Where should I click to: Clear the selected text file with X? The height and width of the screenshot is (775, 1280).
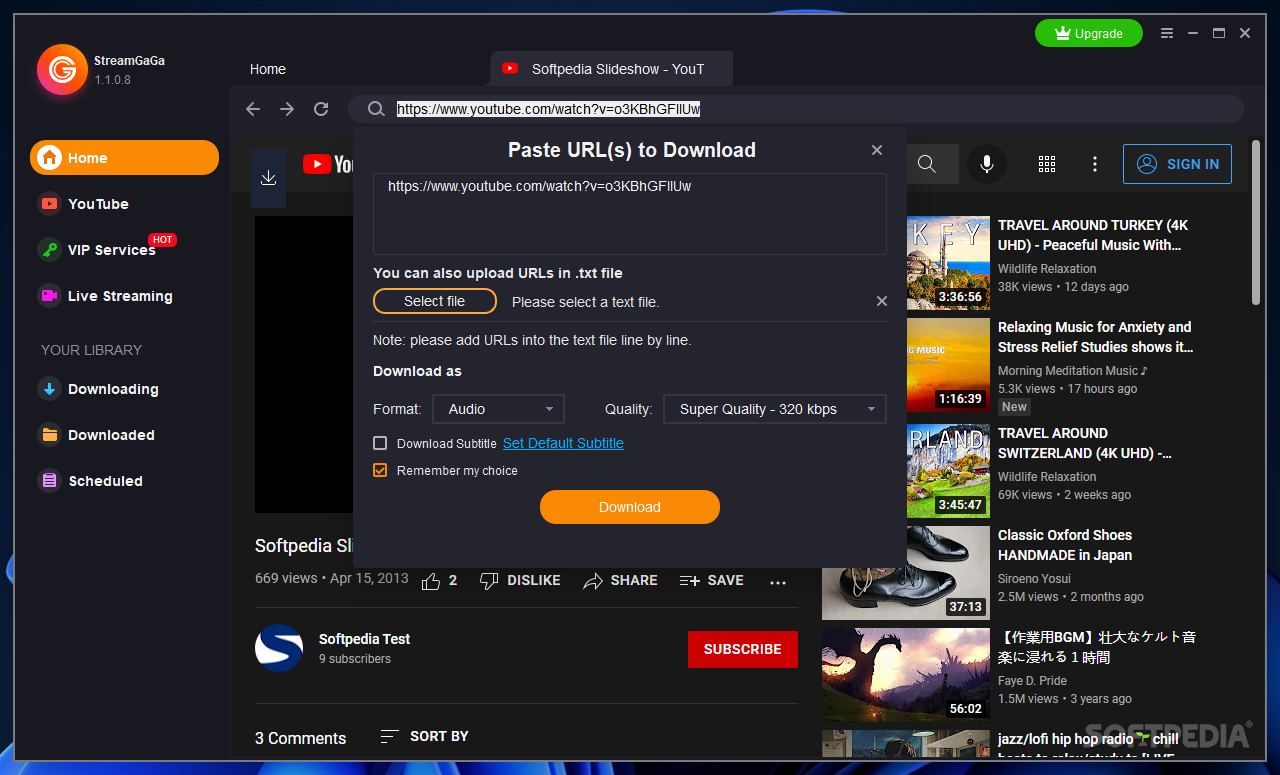click(x=882, y=301)
